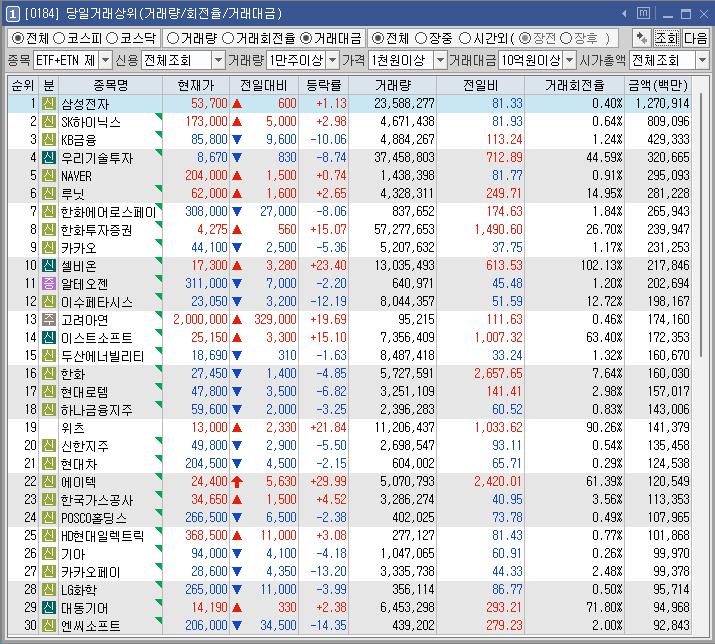The height and width of the screenshot is (644, 715).
Task: Click the up arrow icon in 고려아연 row
Action: tap(237, 319)
